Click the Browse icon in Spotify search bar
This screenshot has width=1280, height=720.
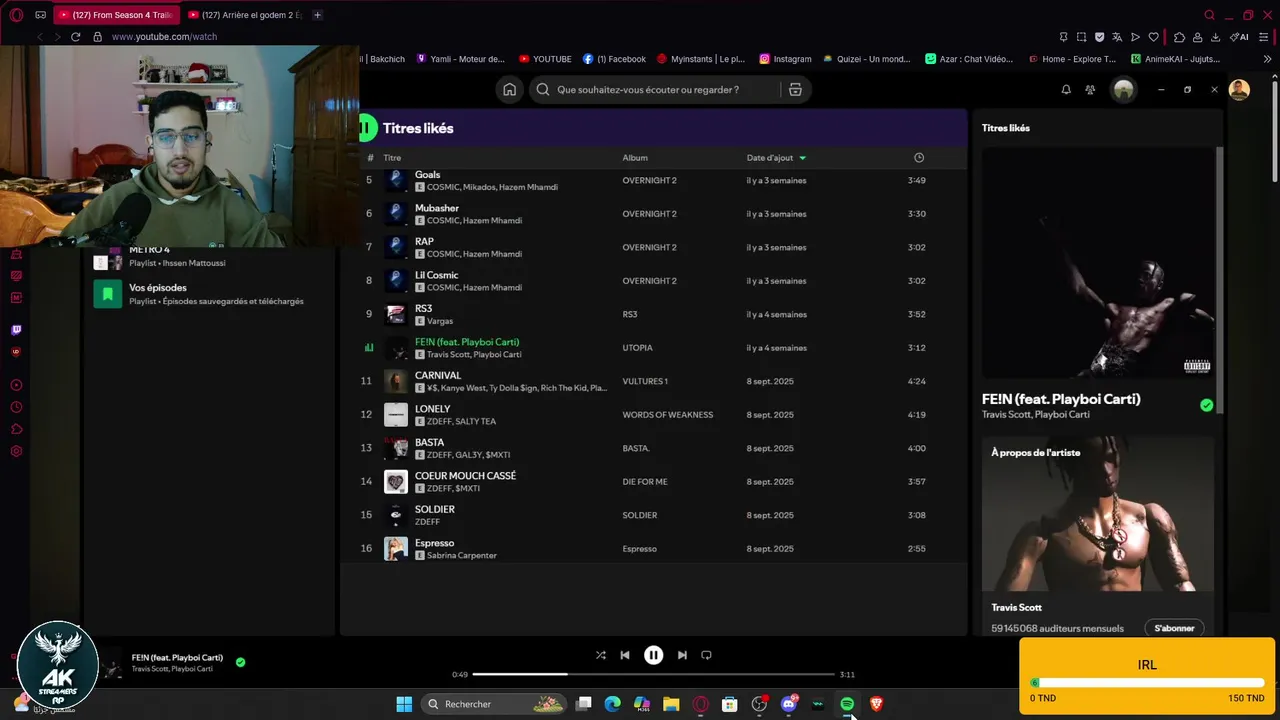pos(795,90)
